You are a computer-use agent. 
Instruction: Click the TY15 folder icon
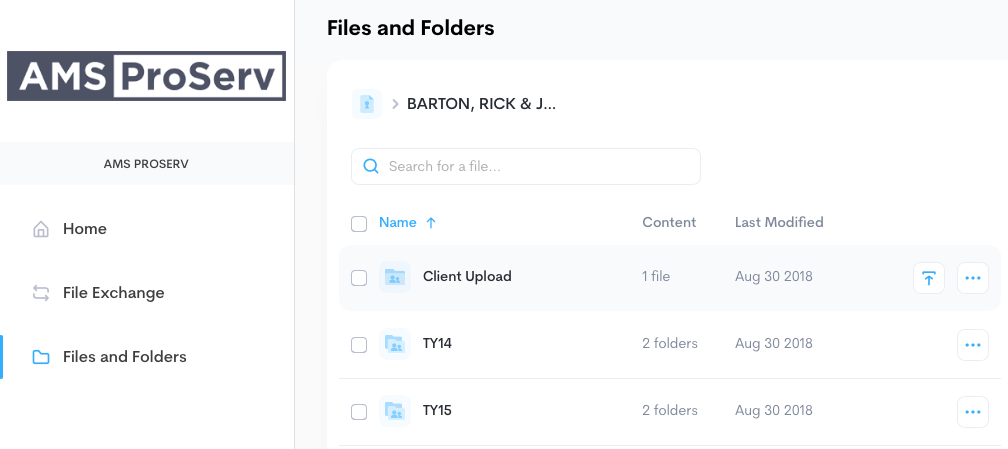click(394, 411)
